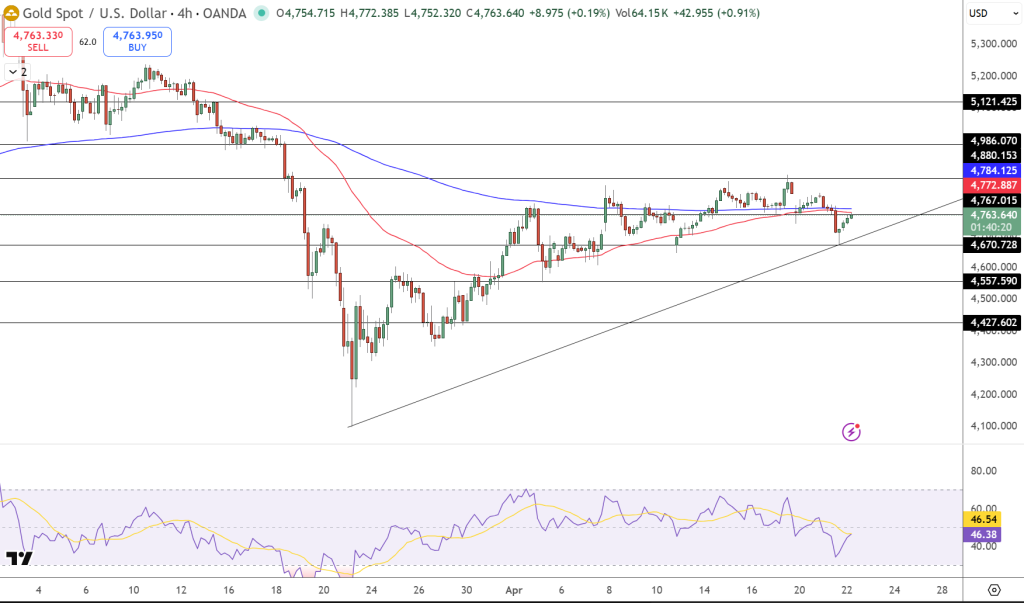Open time axis settings with the hexagon icon

pyautogui.click(x=994, y=590)
